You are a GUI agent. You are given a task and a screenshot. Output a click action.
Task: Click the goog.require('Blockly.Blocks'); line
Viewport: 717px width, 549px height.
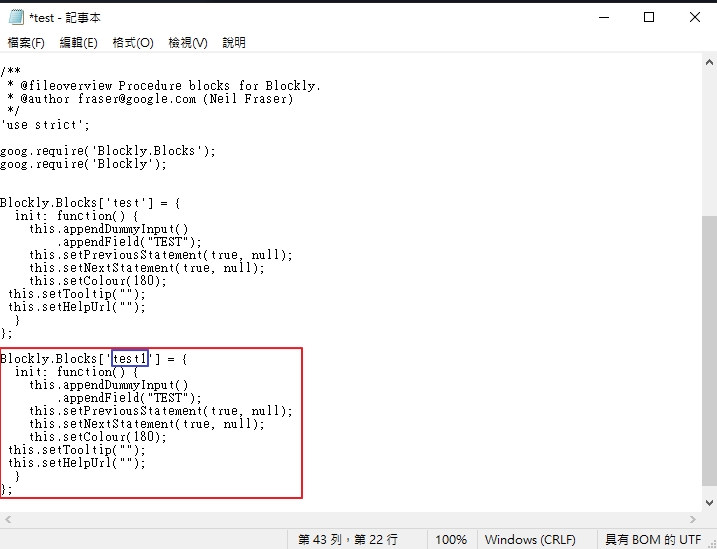pyautogui.click(x=107, y=151)
